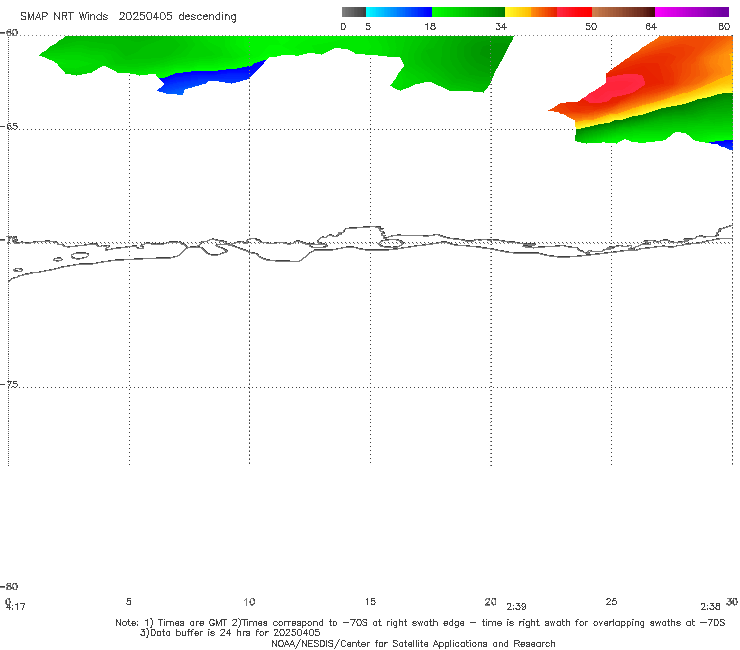
Task: Click the red color bar segment near 50
Action: pyautogui.click(x=574, y=12)
